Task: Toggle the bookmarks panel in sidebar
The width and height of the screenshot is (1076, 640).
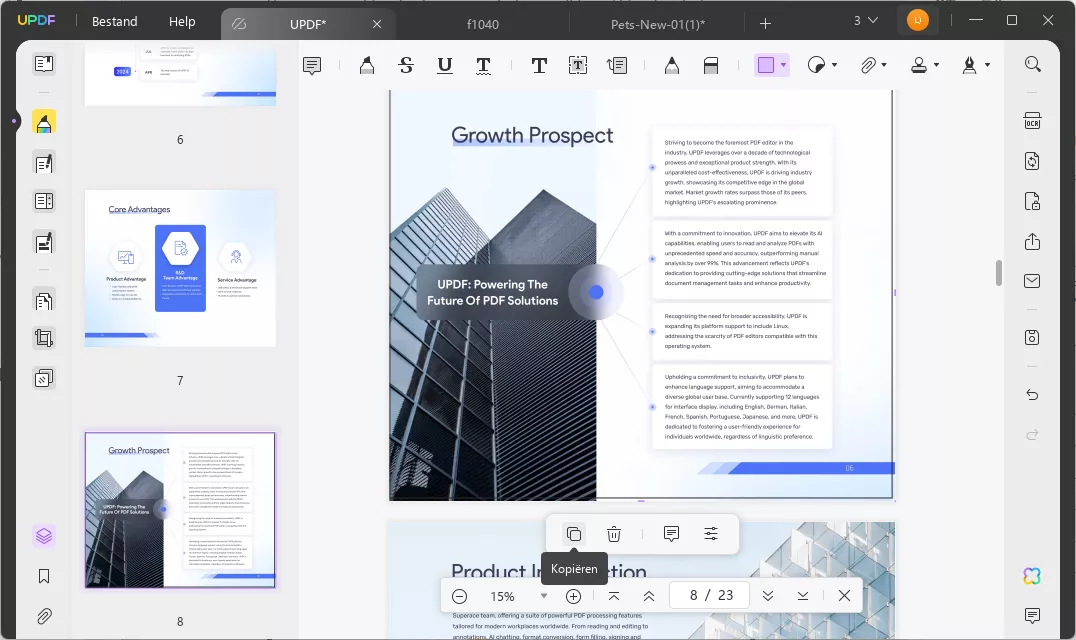Action: point(44,576)
